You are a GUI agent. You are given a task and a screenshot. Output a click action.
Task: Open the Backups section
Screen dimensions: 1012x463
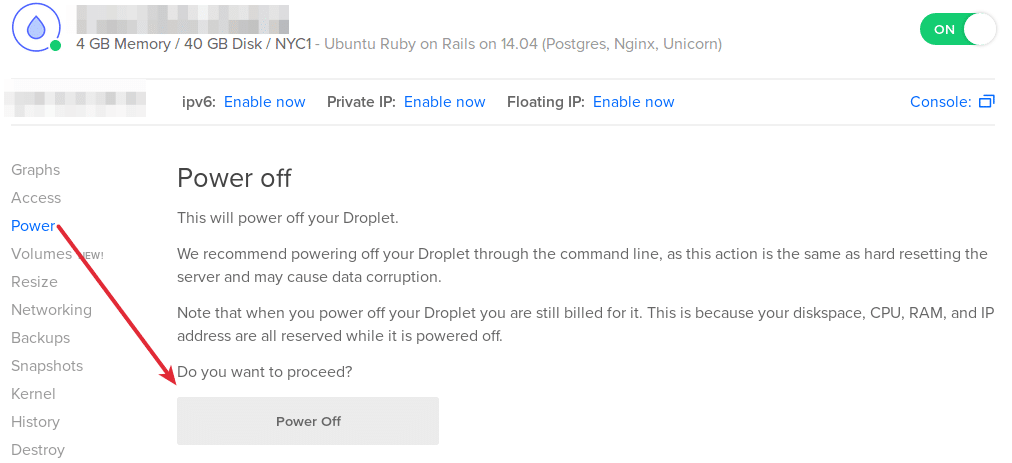click(x=41, y=338)
